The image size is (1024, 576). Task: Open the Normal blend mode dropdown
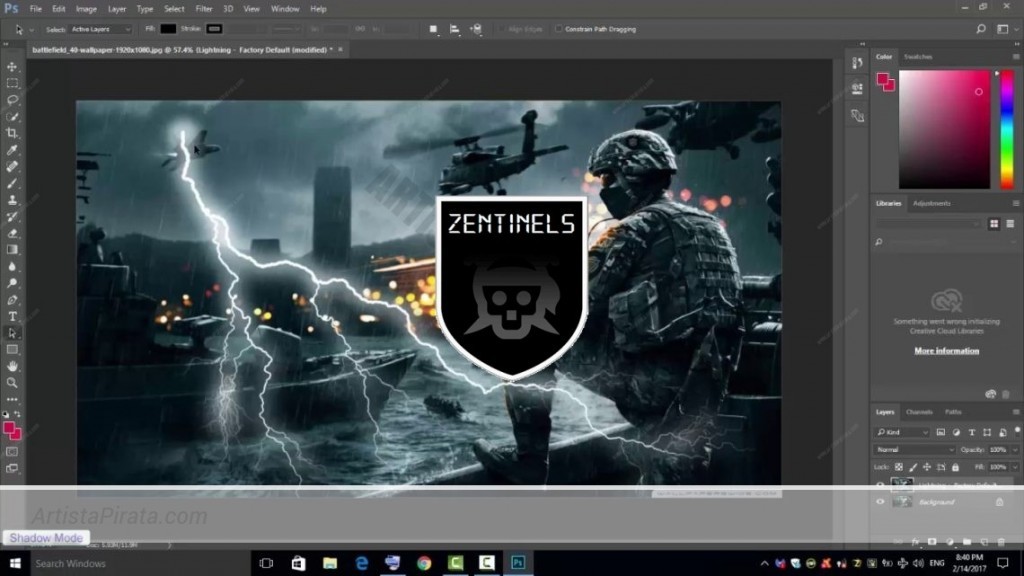click(914, 449)
